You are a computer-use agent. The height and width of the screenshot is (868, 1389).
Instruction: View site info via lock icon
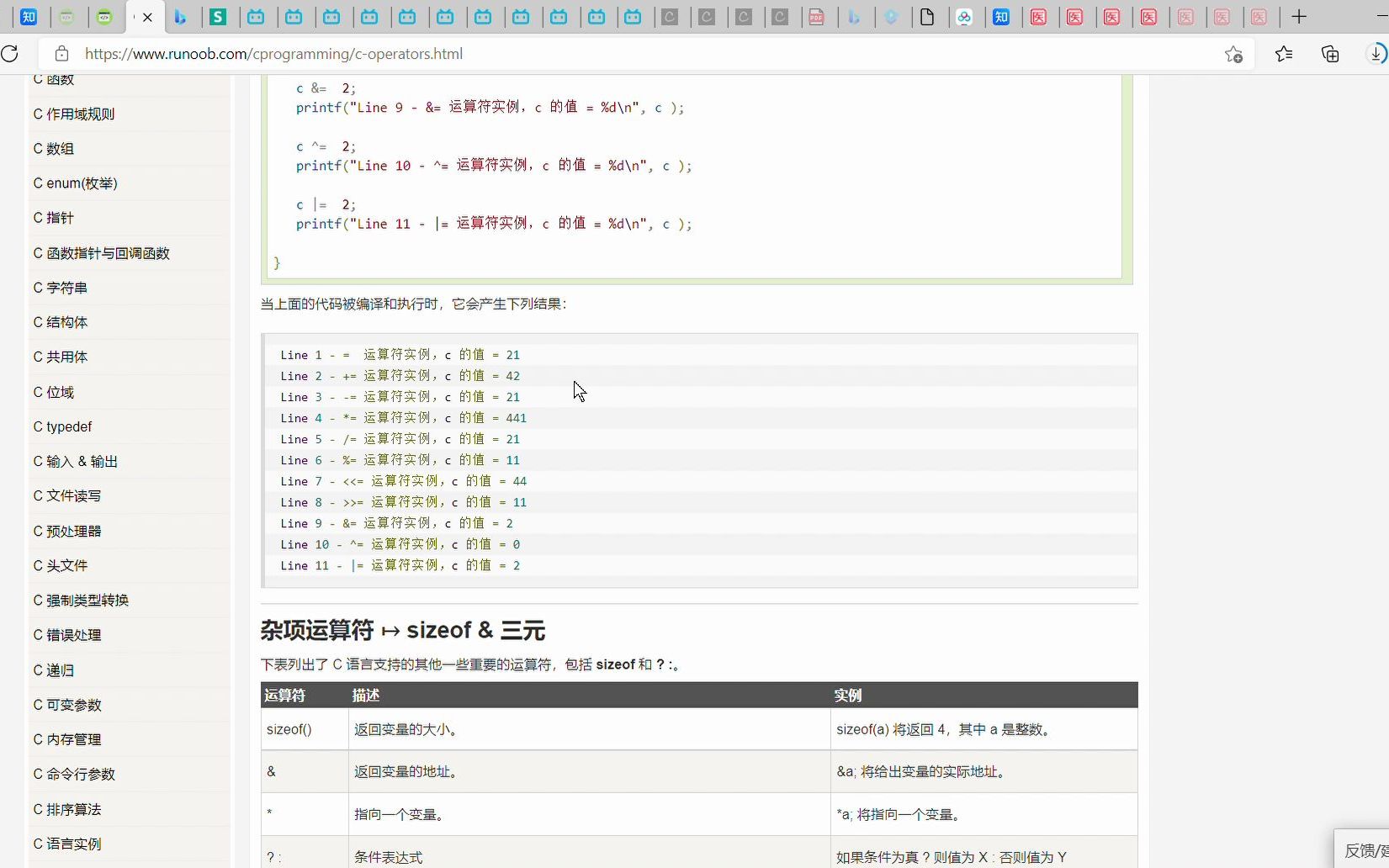tap(61, 54)
